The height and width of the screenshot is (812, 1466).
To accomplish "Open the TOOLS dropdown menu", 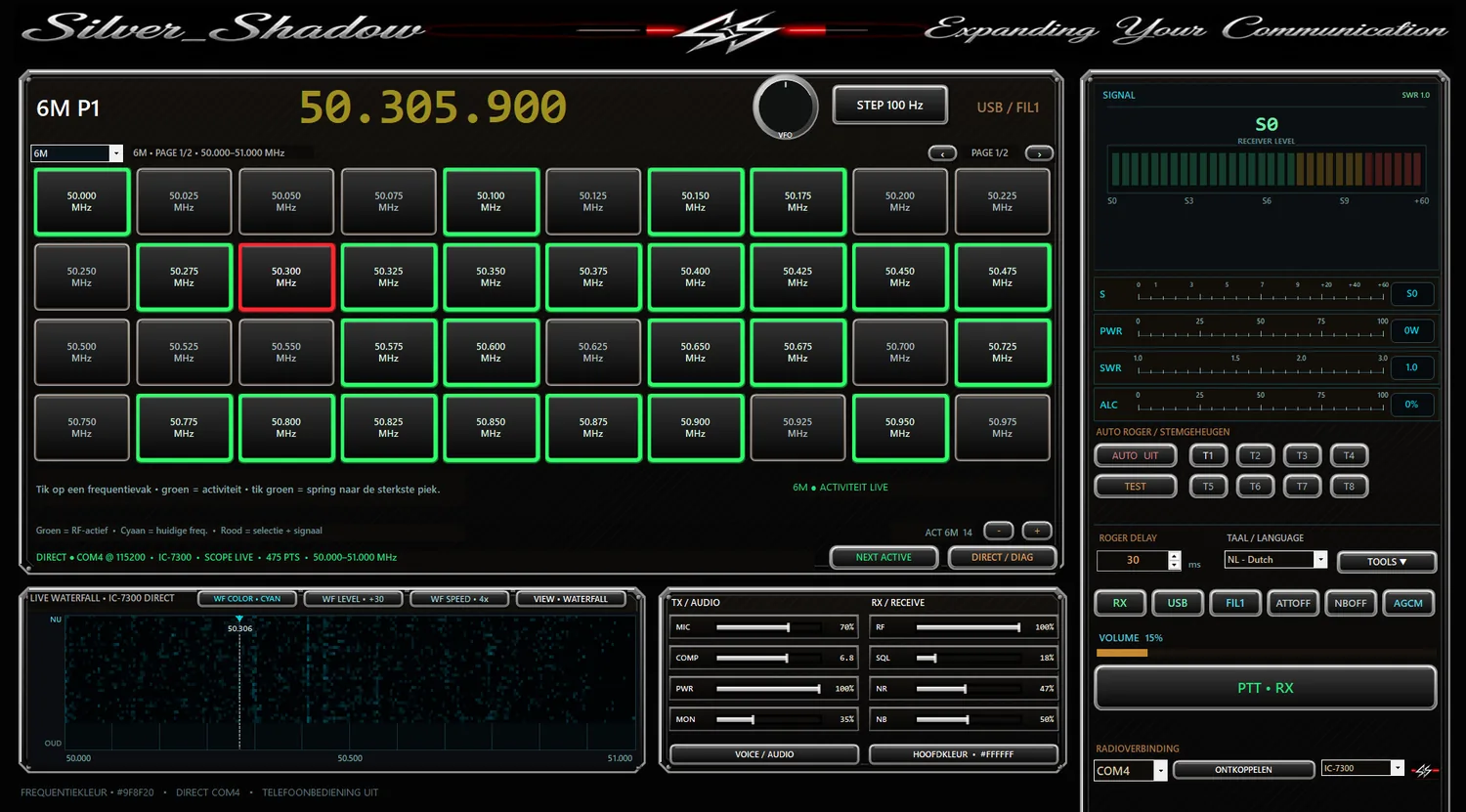I will [x=1387, y=562].
